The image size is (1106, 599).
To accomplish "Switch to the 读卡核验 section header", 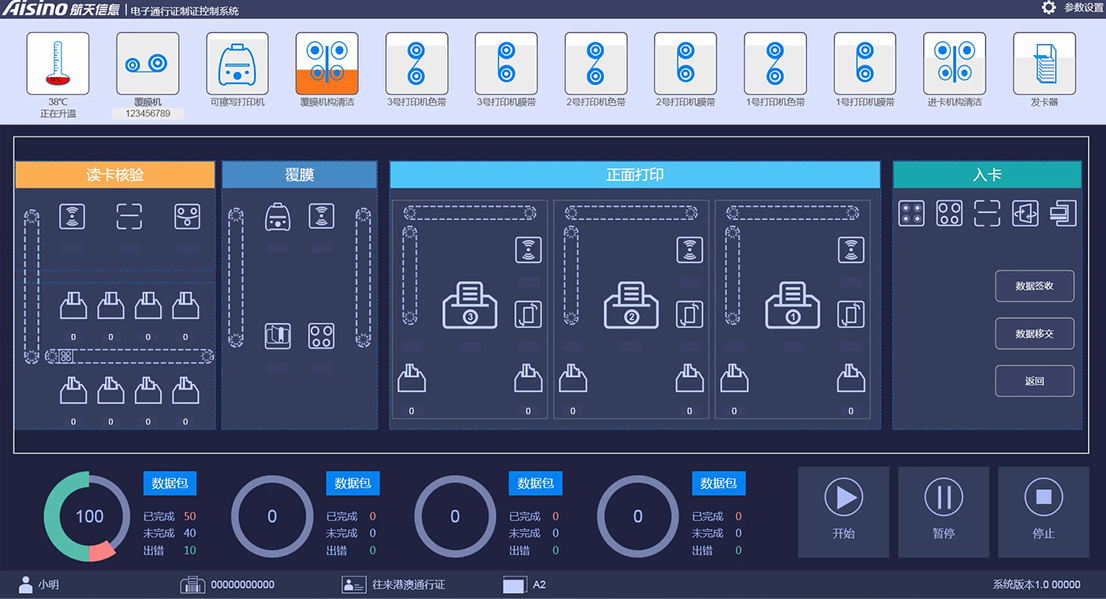I will click(x=115, y=175).
